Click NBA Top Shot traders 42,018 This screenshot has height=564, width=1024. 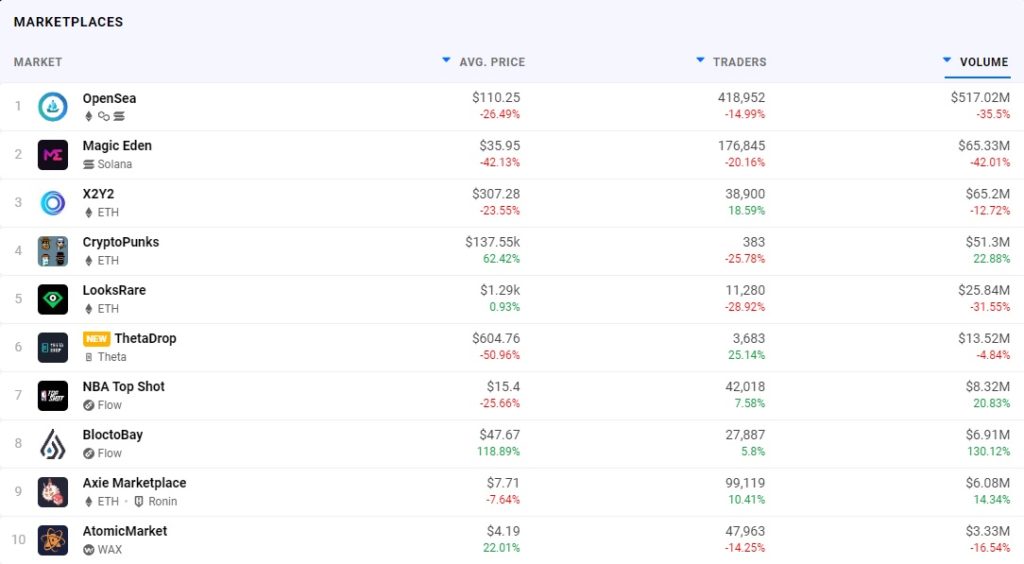[x=745, y=387]
